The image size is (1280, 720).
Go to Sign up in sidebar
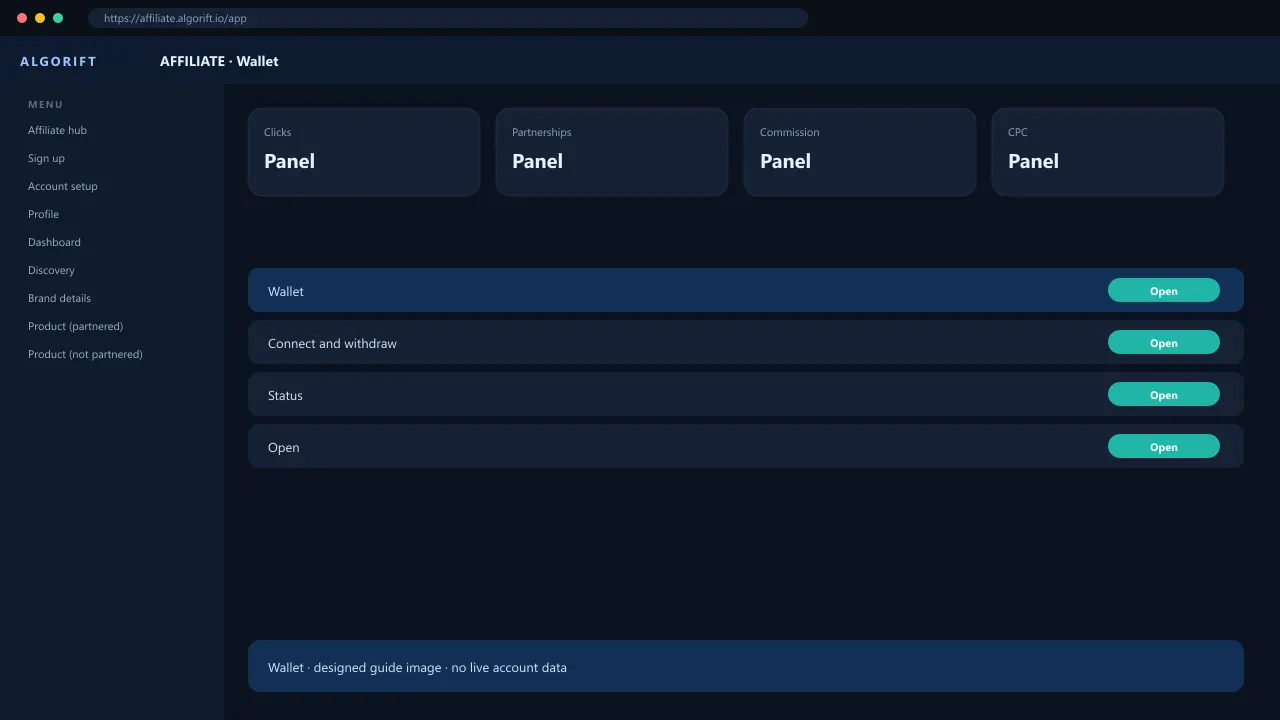[46, 158]
